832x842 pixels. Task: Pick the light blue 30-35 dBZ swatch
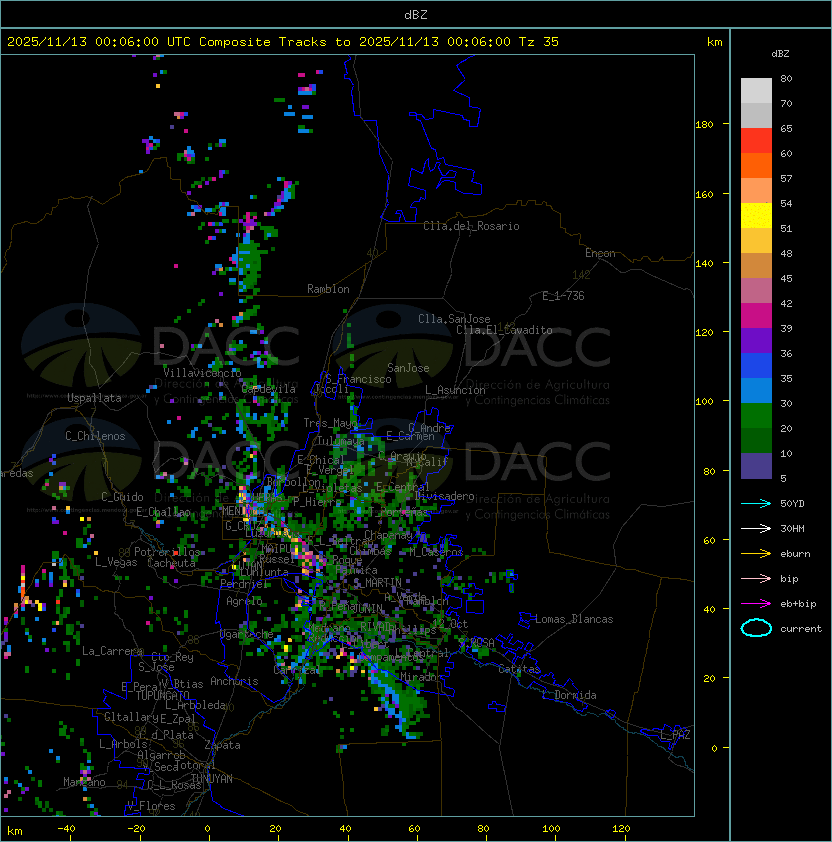(x=756, y=390)
